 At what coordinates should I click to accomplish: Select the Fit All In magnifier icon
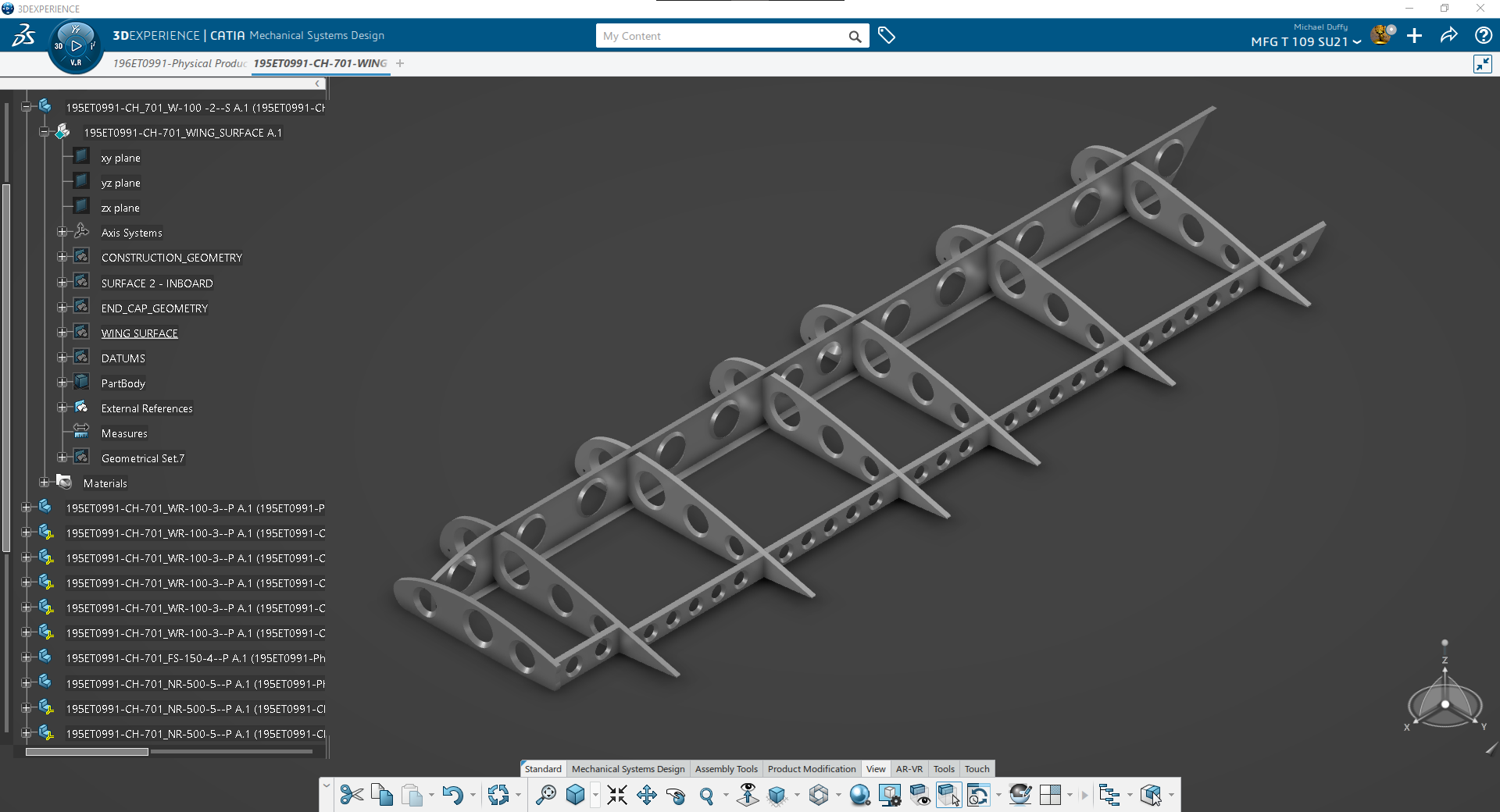click(545, 795)
